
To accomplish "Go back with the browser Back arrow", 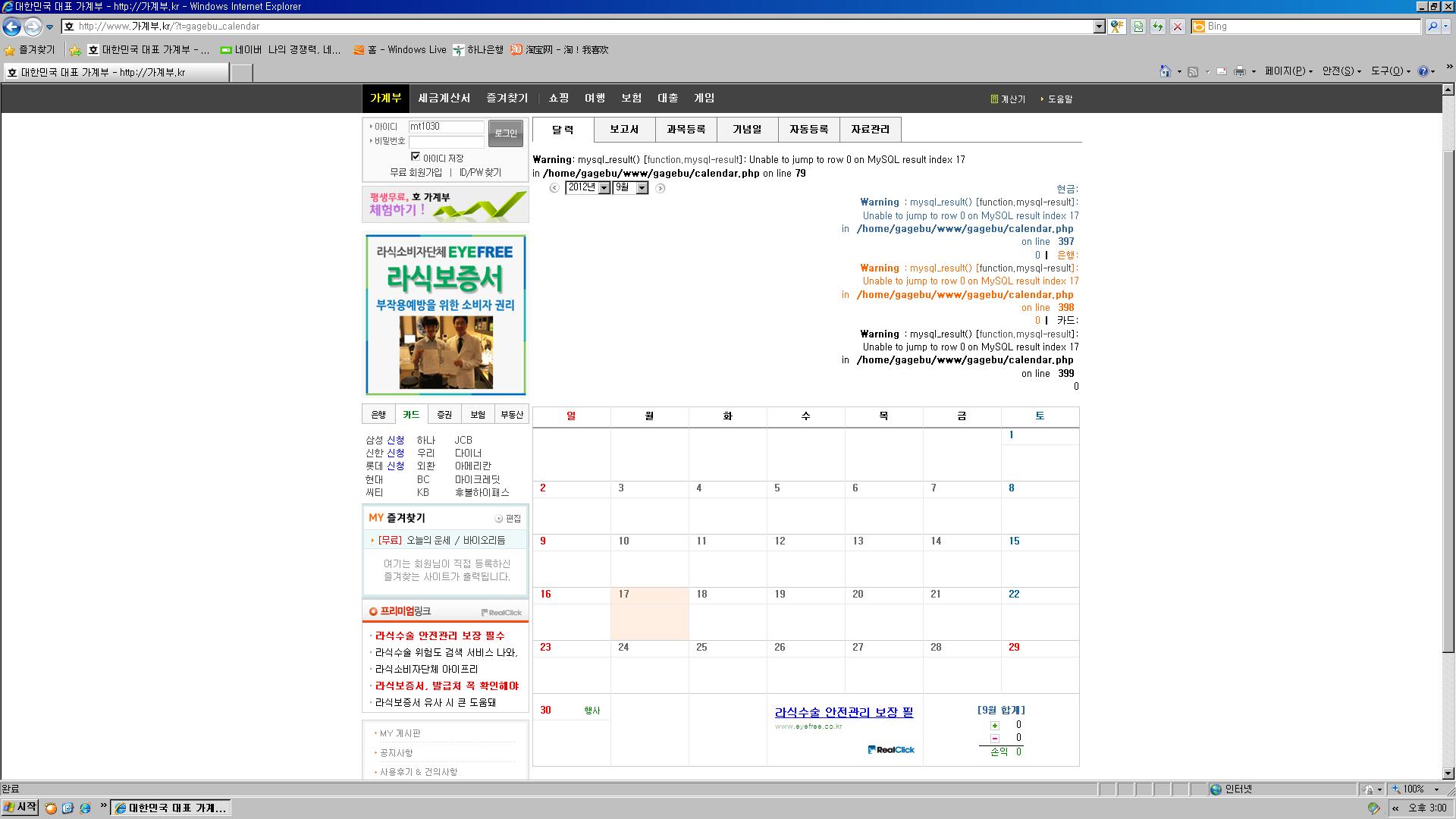I will tap(11, 27).
